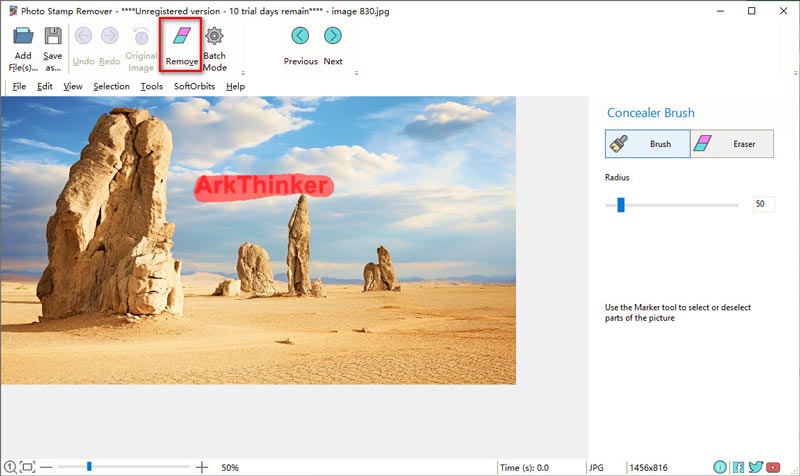Click the Undo arrow icon

(83, 36)
